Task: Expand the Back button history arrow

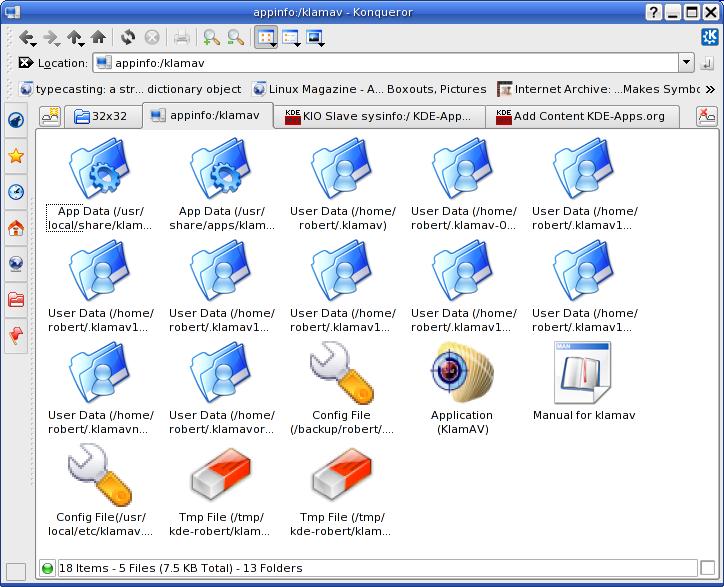Action: tap(34, 44)
